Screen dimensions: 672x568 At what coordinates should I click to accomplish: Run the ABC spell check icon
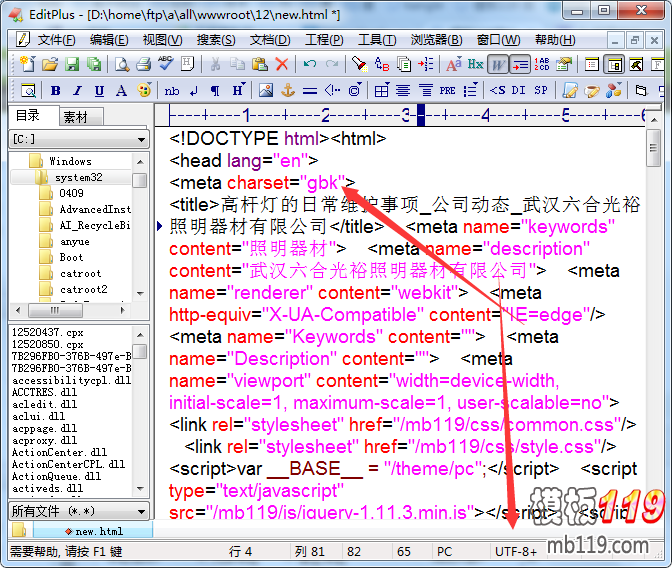(x=165, y=63)
